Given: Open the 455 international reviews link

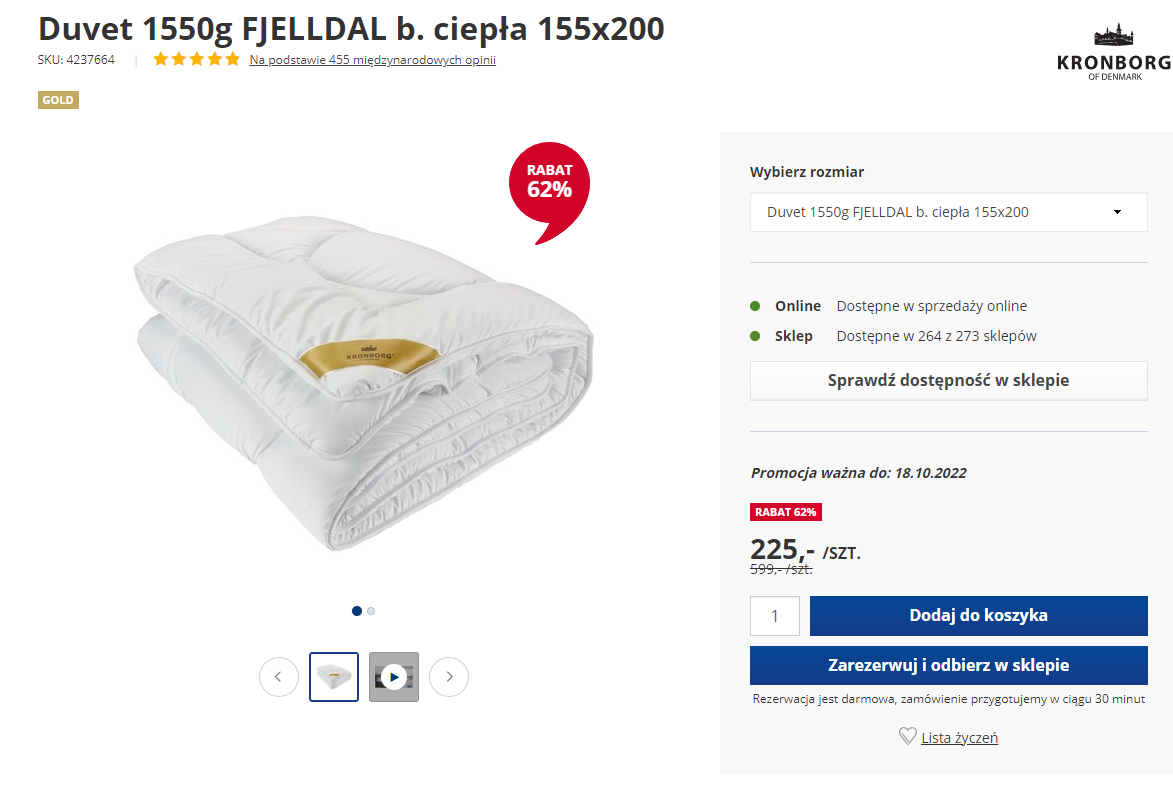Looking at the screenshot, I should click(372, 60).
